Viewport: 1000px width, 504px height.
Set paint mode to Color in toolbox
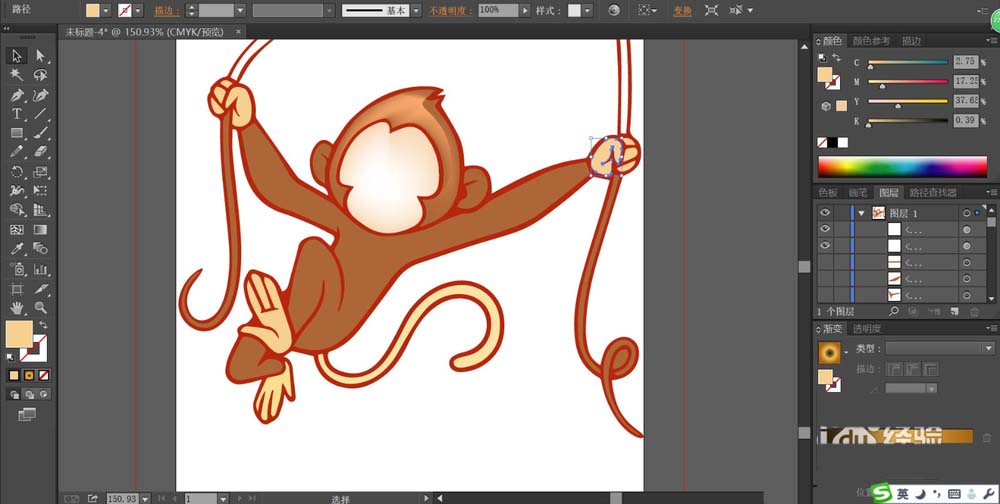(x=14, y=375)
